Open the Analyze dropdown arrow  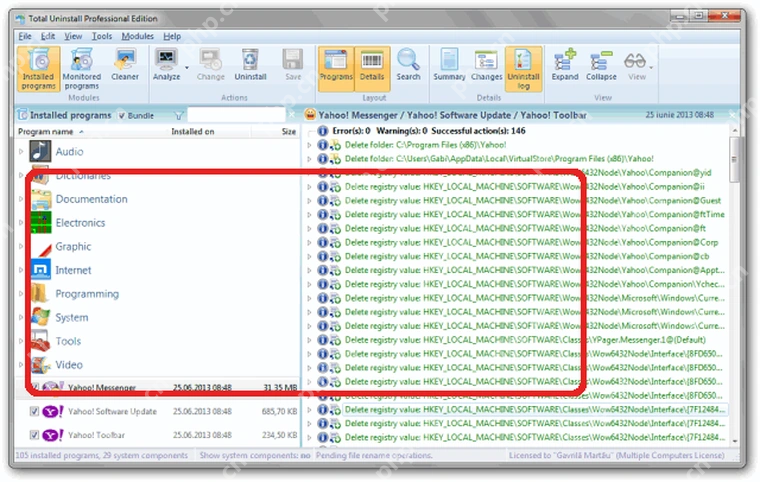click(x=187, y=68)
